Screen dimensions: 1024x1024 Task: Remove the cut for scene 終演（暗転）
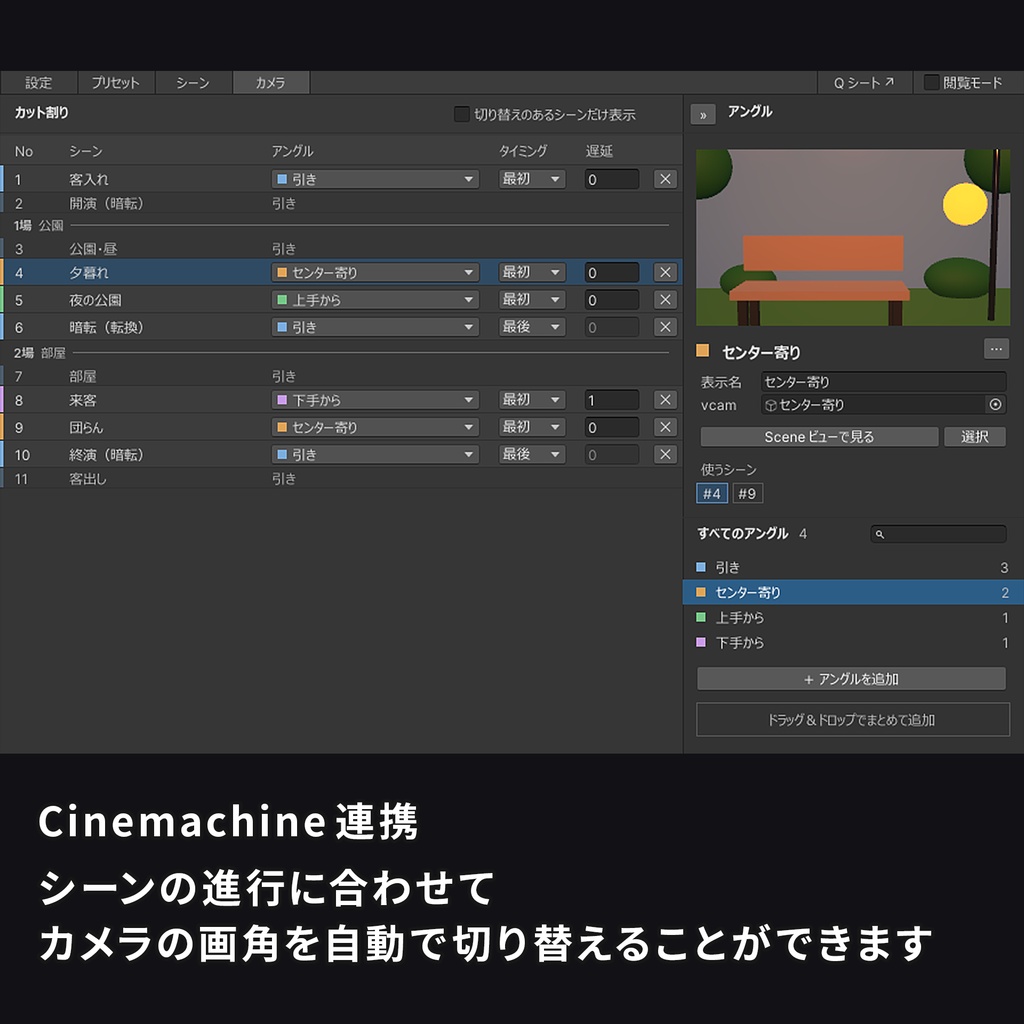665,455
